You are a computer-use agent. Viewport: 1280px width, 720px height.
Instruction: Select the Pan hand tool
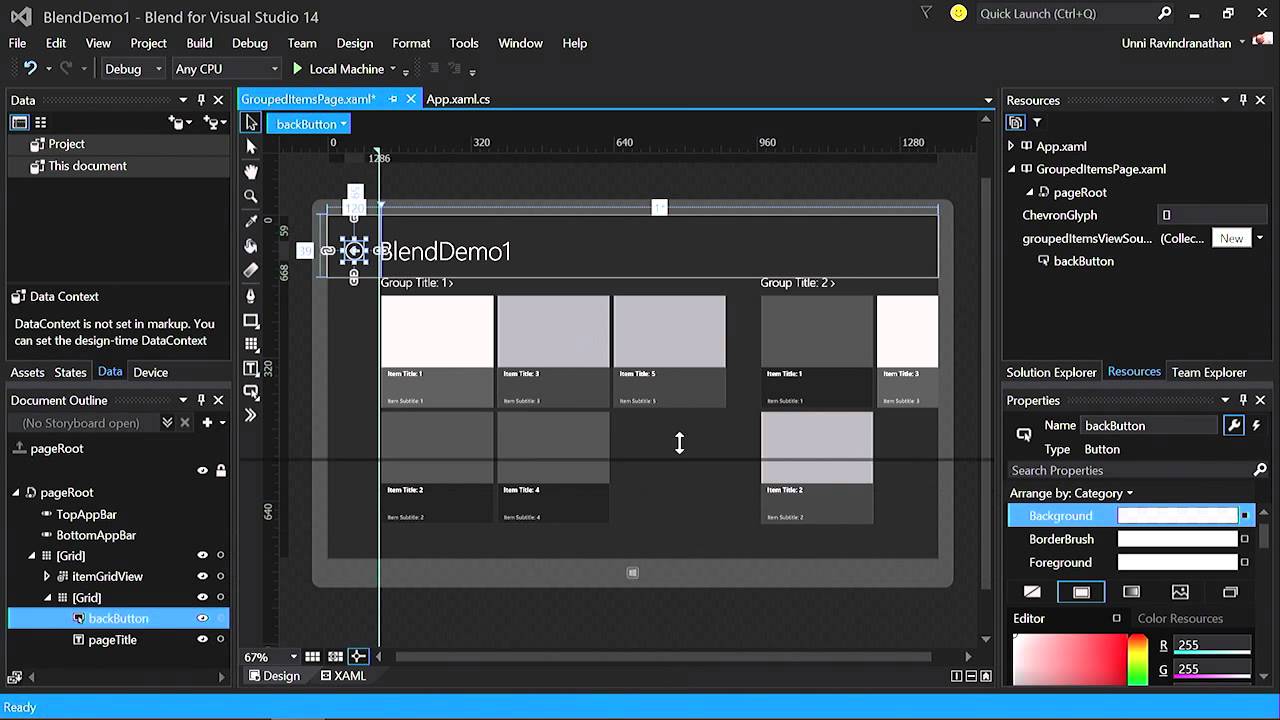[x=251, y=171]
